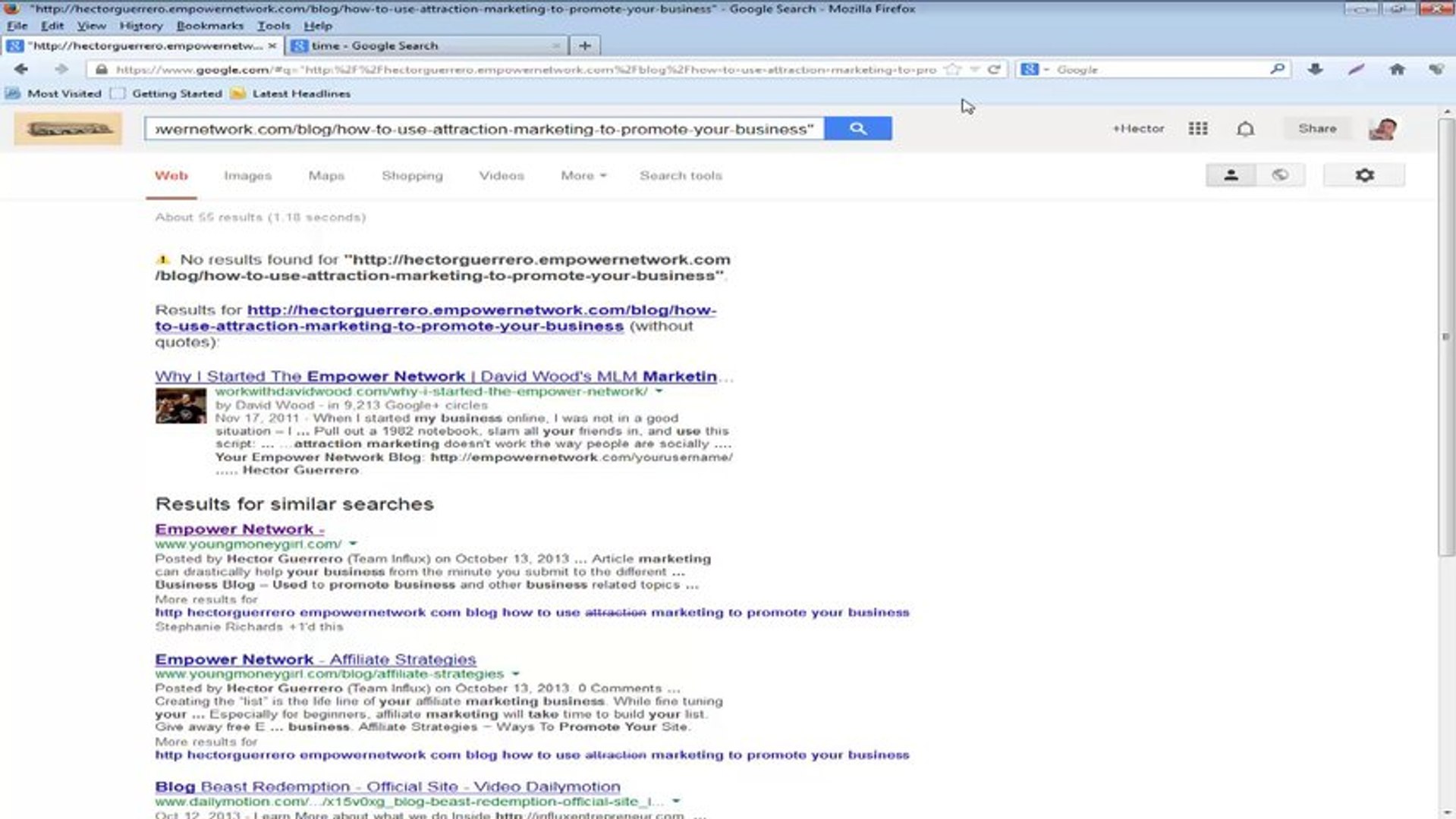
Task: Switch to Videos results
Action: pos(502,175)
